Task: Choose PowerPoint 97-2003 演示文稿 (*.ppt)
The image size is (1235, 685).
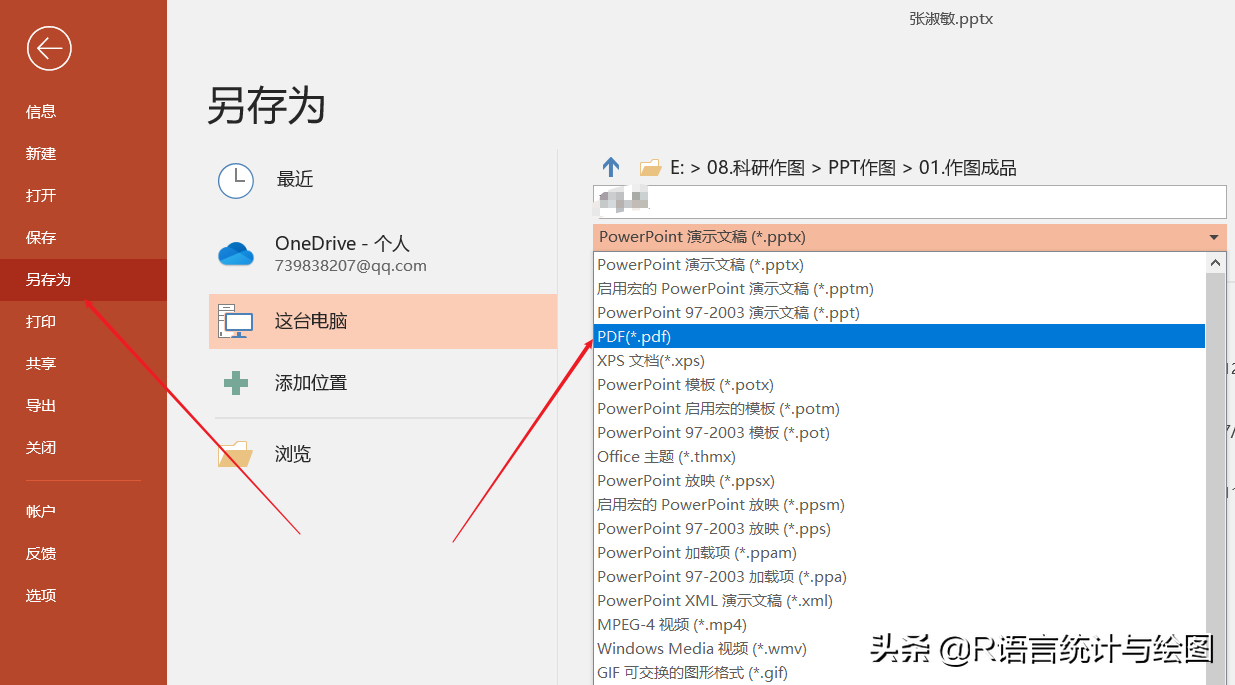Action: (899, 313)
